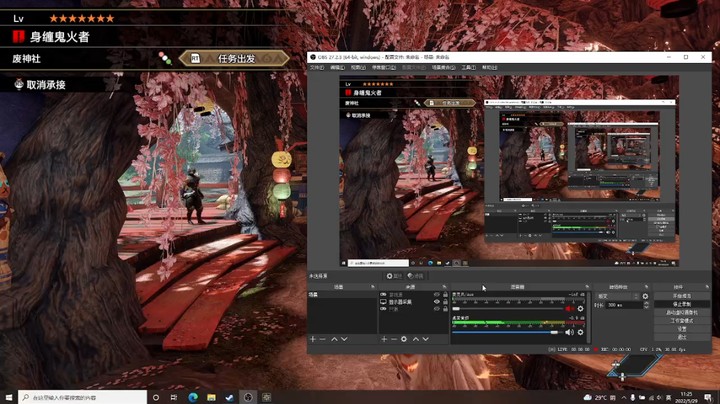Select the 显示器采集 source row
The width and height of the screenshot is (720, 404).
[x=413, y=302]
